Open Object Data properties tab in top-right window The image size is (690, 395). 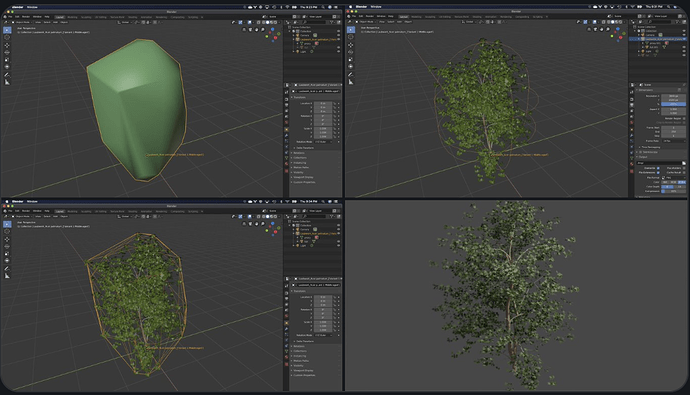pos(632,158)
